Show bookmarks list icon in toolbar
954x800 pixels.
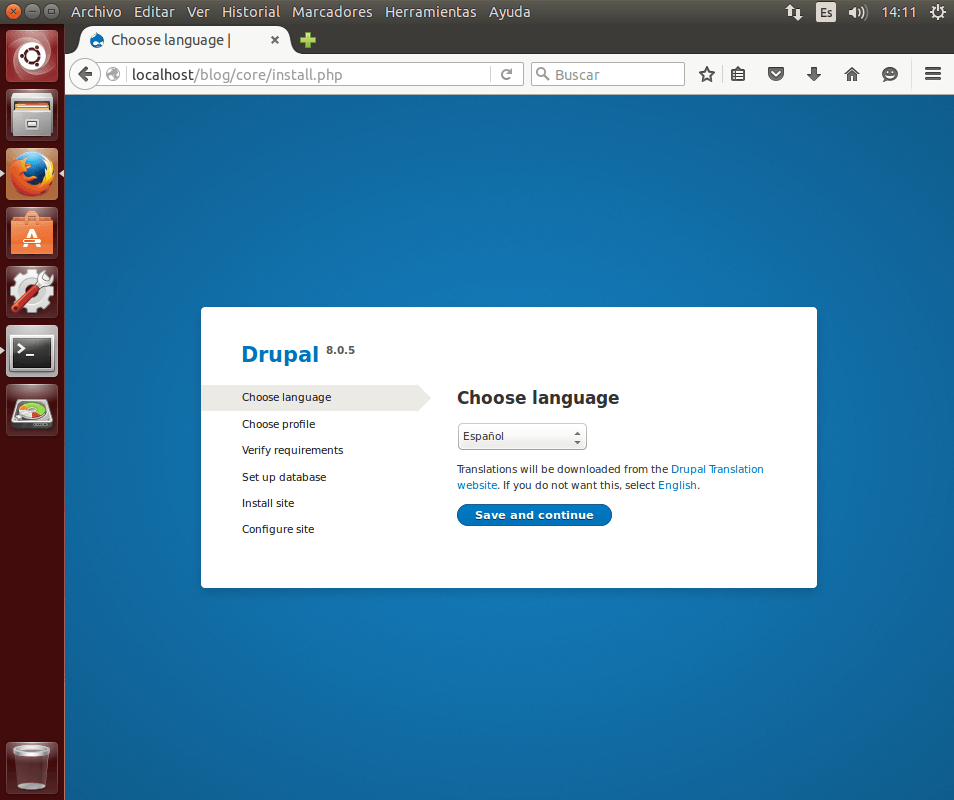tap(738, 74)
